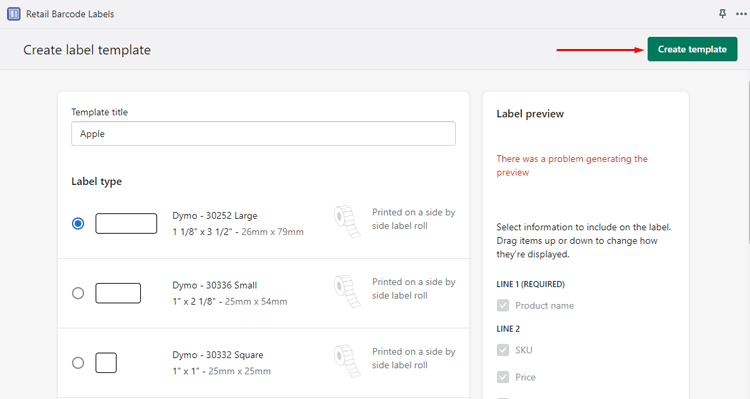Click the label roll icon beside Dymo 30252 Large
This screenshot has height=399, width=750.
[x=347, y=222]
